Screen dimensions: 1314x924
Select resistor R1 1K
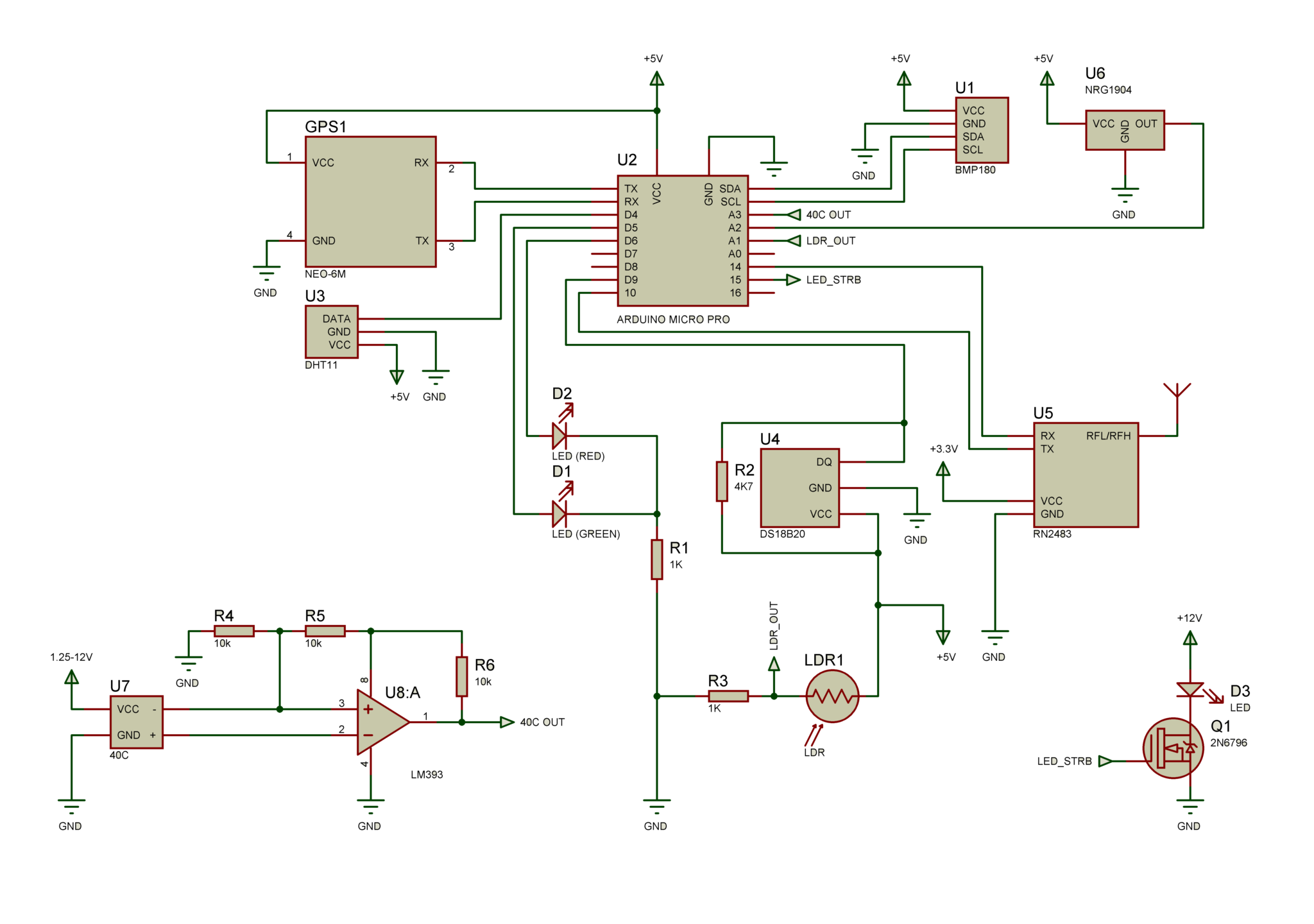(657, 560)
